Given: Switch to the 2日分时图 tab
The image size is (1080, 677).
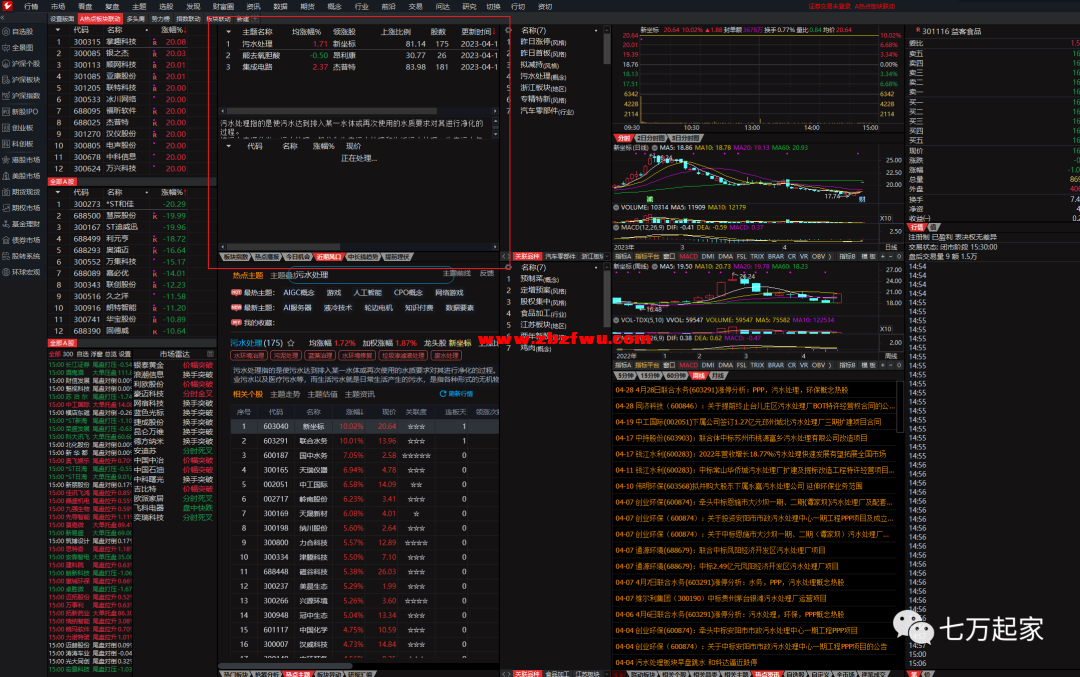Looking at the screenshot, I should [x=650, y=138].
